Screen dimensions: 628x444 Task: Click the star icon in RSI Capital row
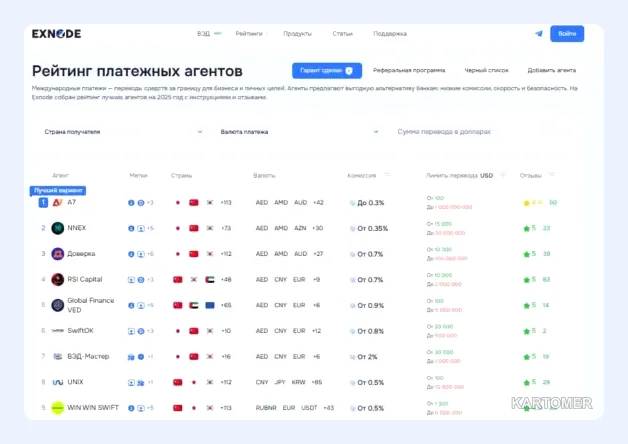[526, 280]
